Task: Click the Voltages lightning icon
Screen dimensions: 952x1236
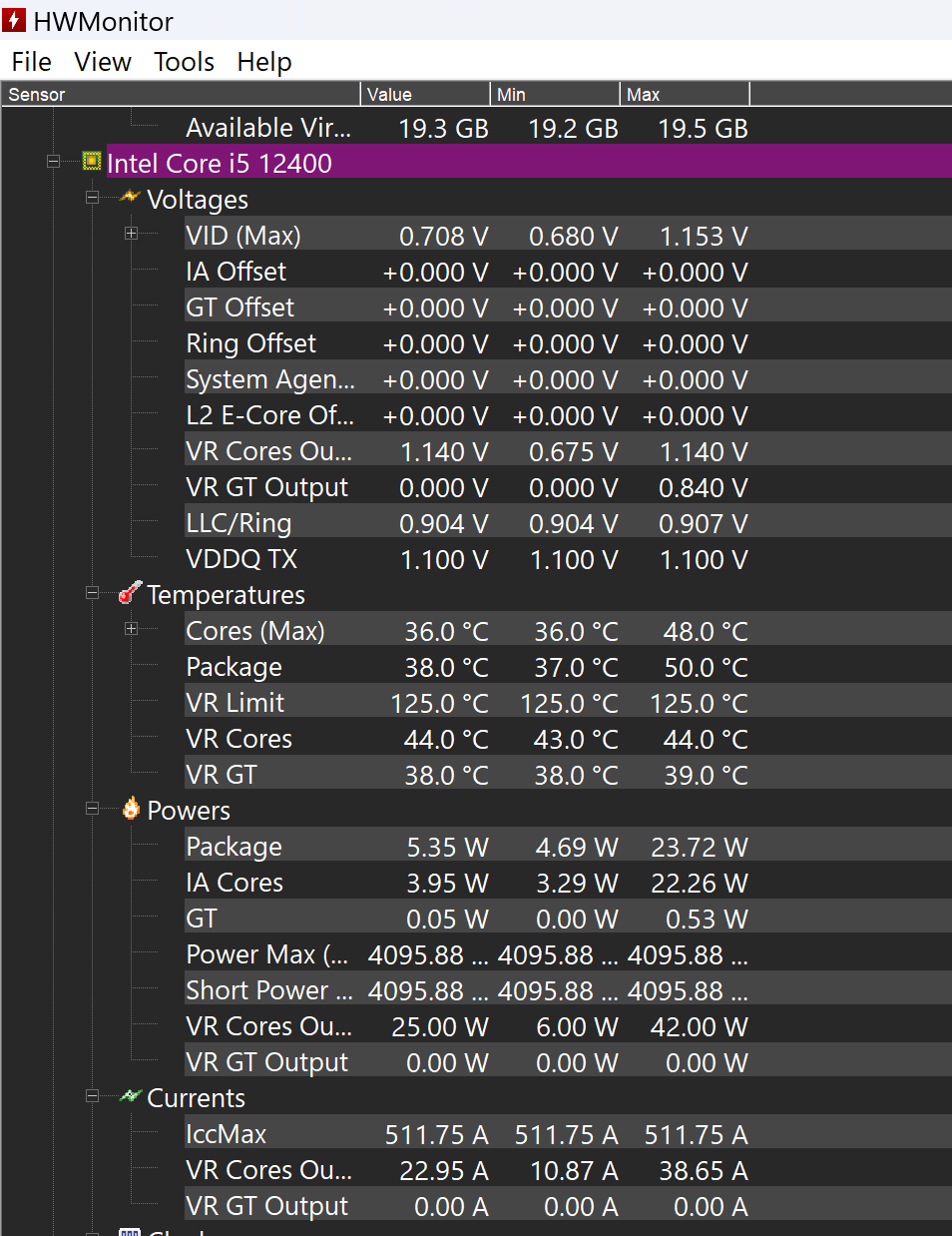Action: (130, 197)
